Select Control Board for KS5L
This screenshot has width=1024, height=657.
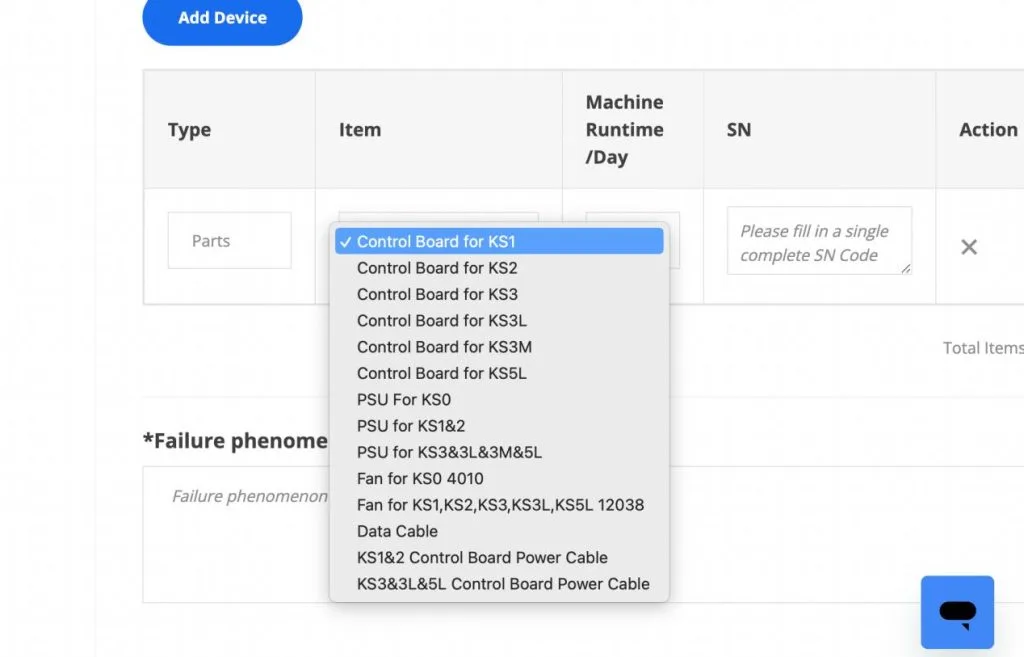click(441, 373)
